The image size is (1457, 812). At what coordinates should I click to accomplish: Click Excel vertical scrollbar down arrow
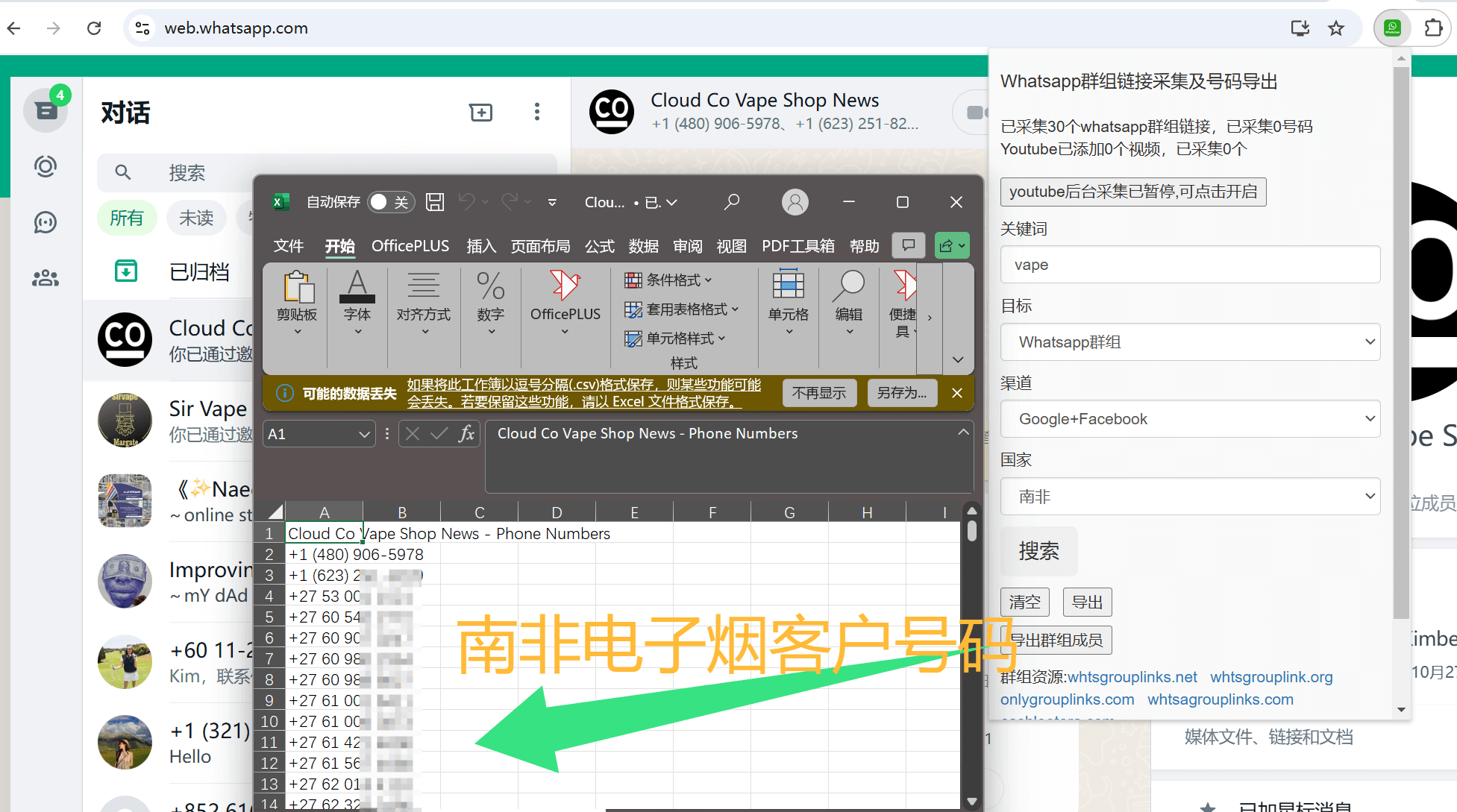971,802
